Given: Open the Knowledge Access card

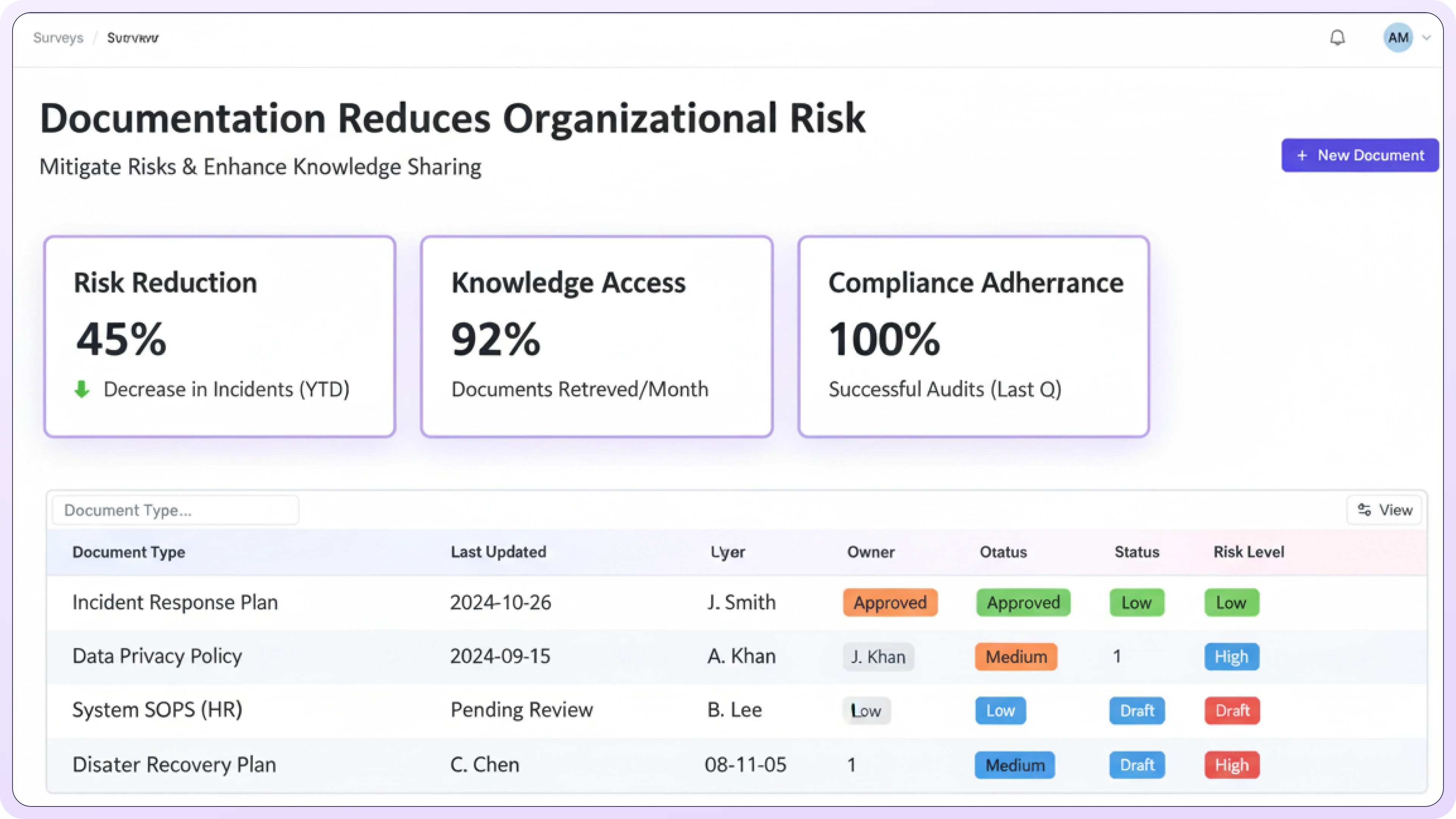Looking at the screenshot, I should 596,336.
